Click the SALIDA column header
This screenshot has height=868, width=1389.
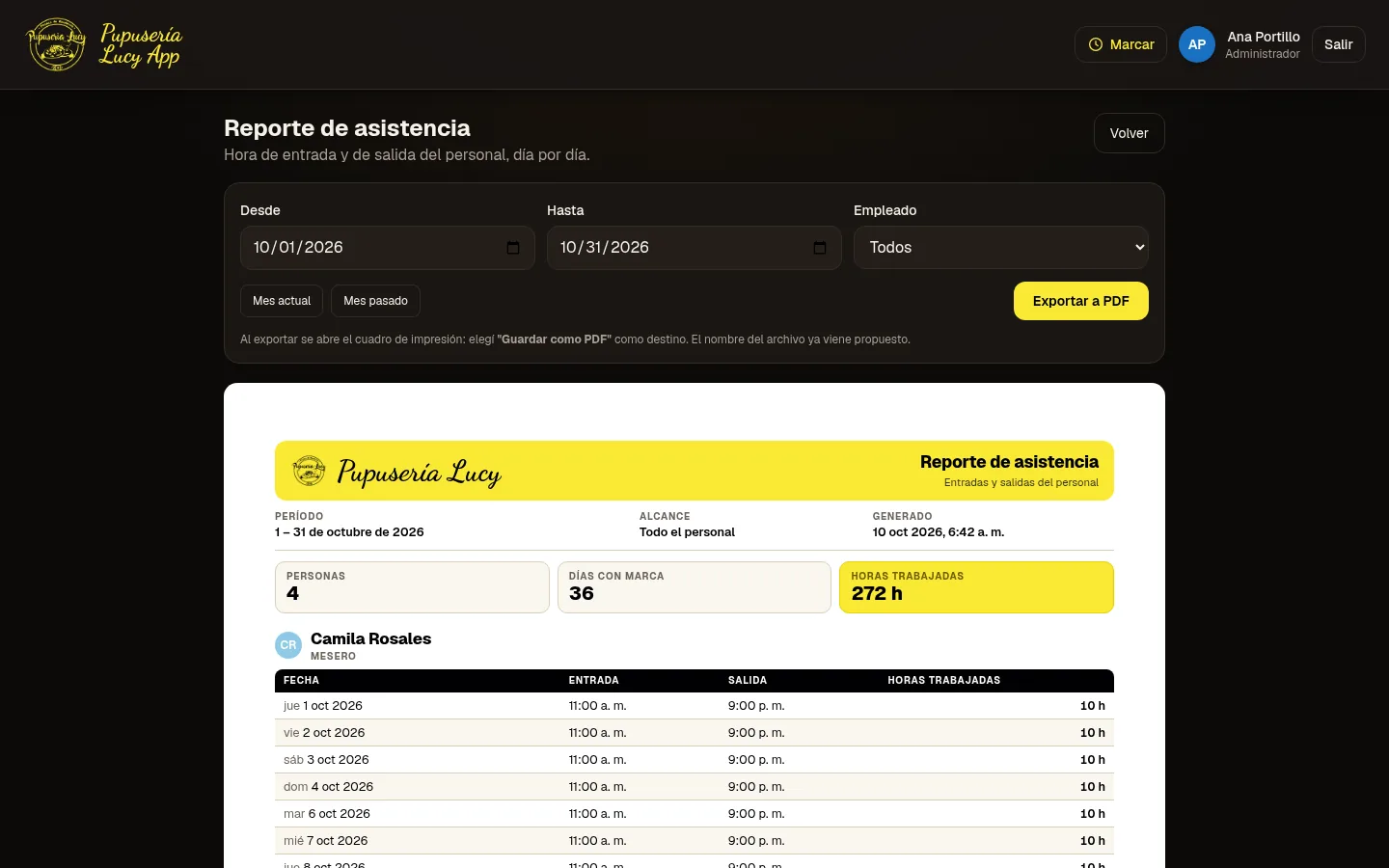(748, 681)
